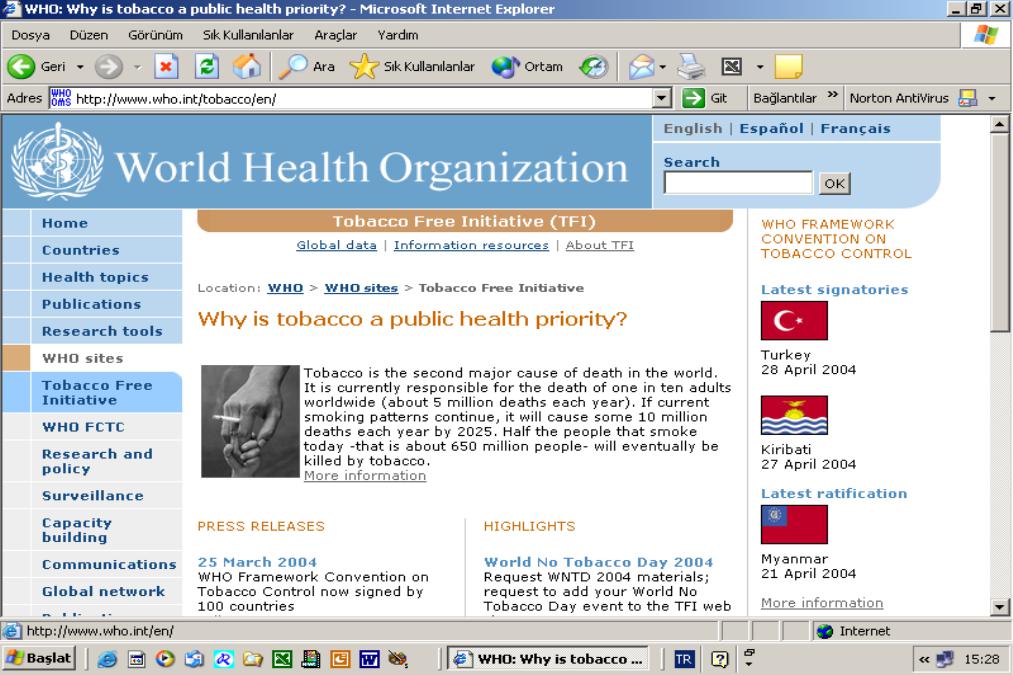Open the About TFI link
The height and width of the screenshot is (675, 1013).
click(x=600, y=245)
